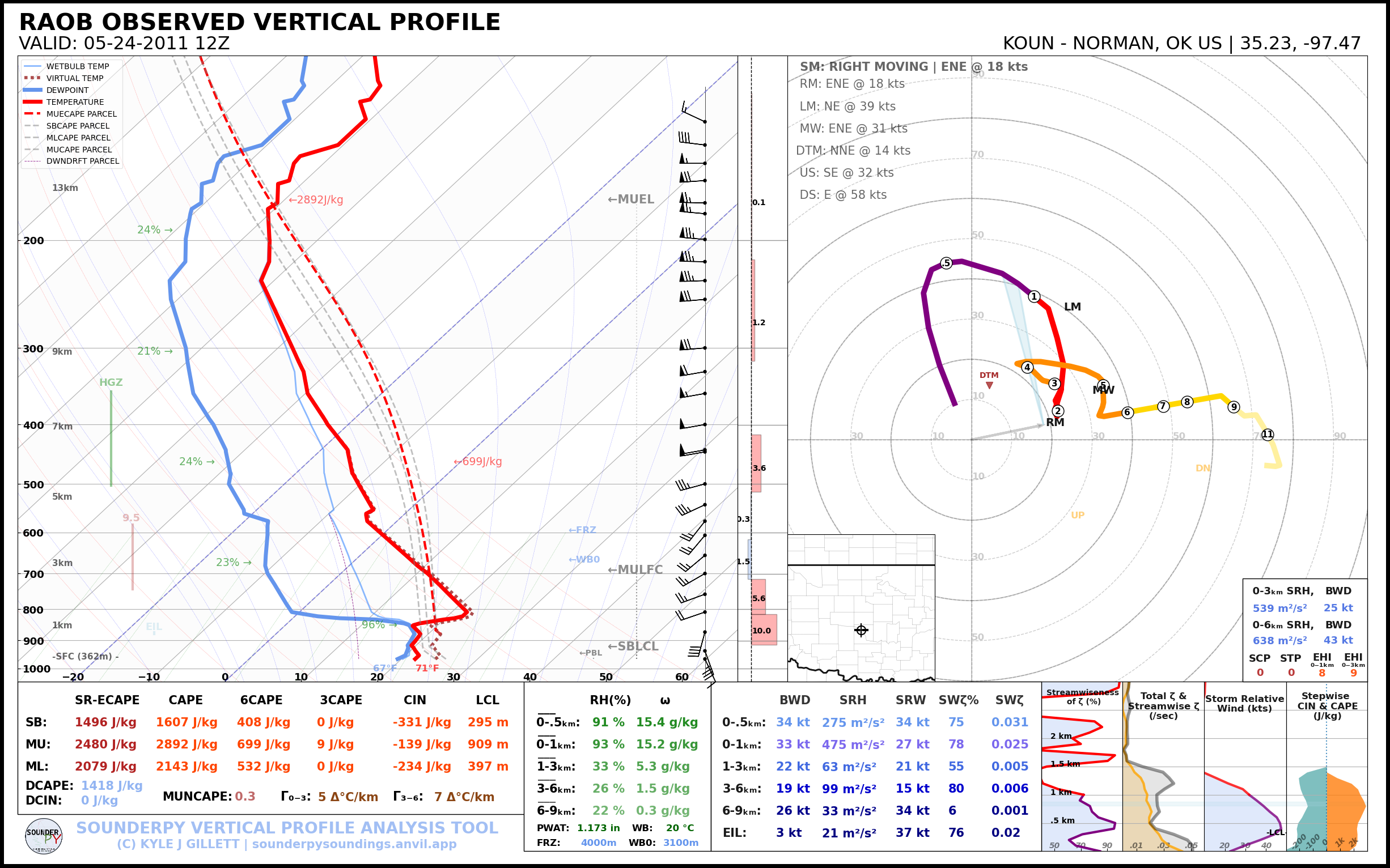The image size is (1390, 868).
Task: Click the HGZ label on skew-T
Action: coord(111,382)
